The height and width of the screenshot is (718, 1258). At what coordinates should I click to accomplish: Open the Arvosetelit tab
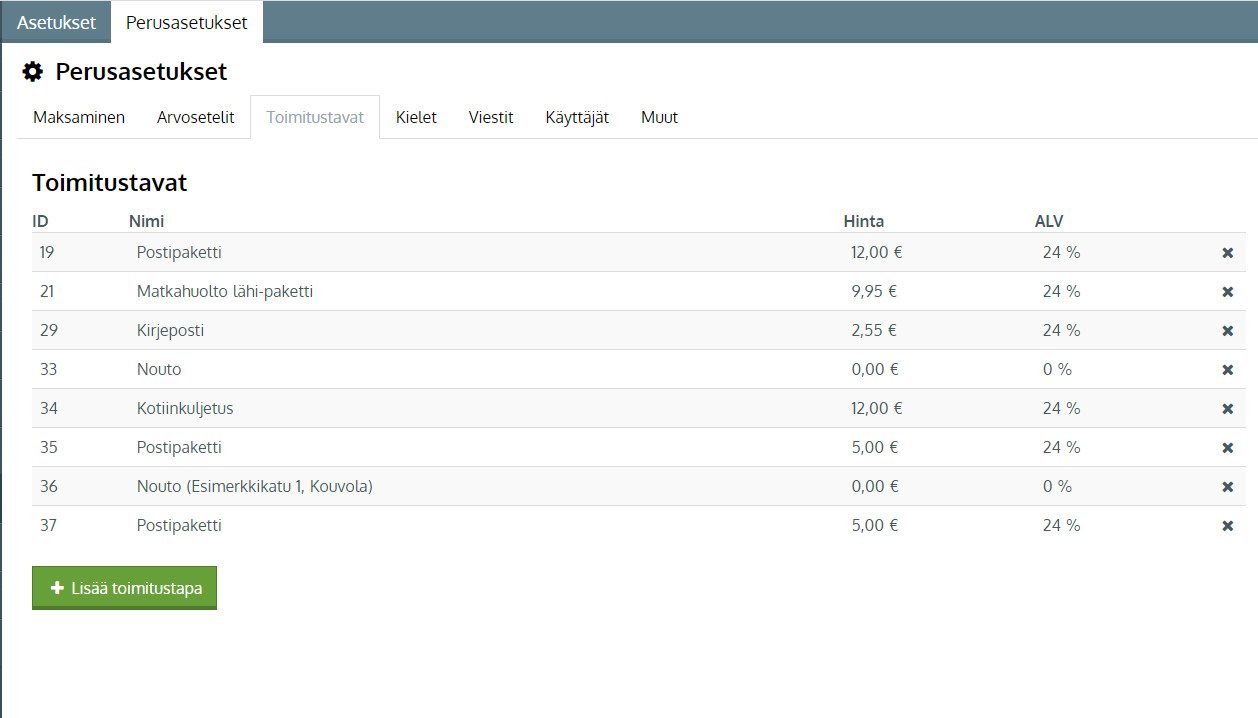point(196,117)
